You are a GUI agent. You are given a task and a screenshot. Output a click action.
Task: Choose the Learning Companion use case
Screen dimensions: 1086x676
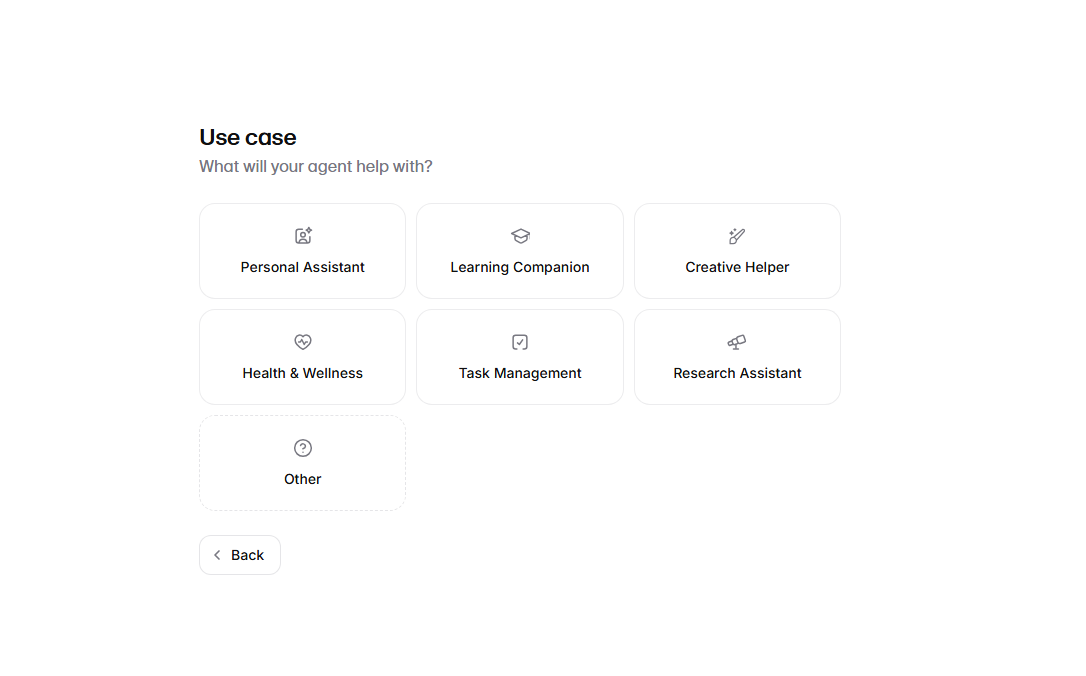point(520,251)
